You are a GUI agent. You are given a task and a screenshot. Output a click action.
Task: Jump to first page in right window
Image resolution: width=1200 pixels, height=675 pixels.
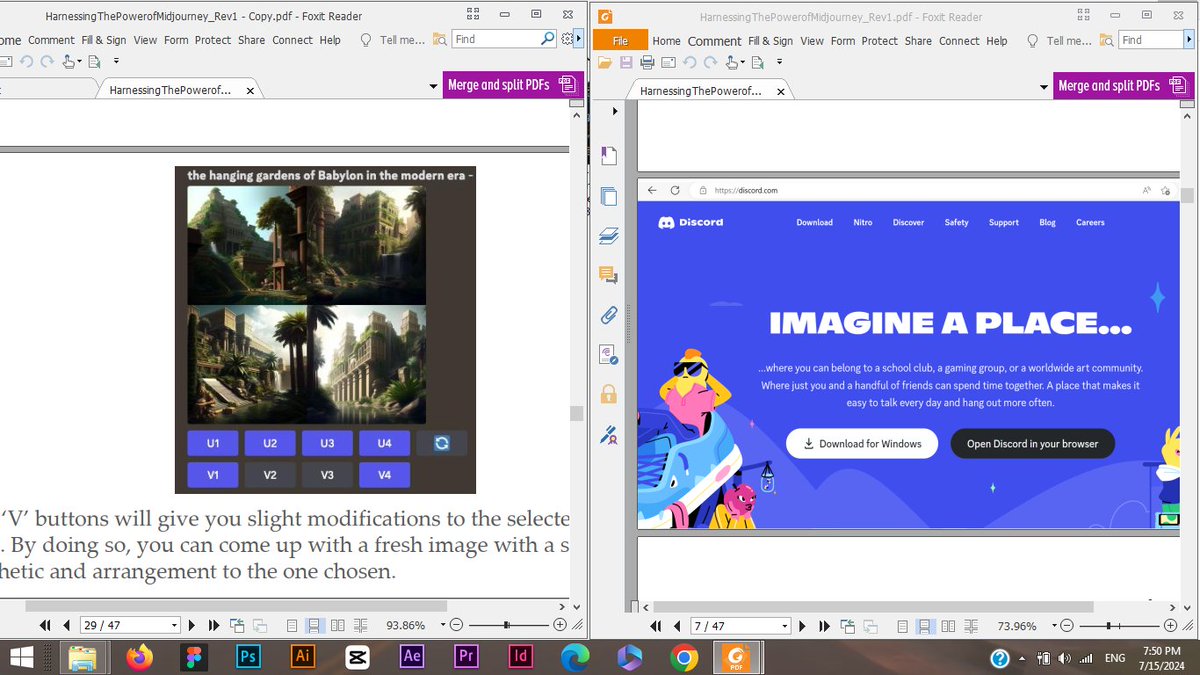click(656, 626)
